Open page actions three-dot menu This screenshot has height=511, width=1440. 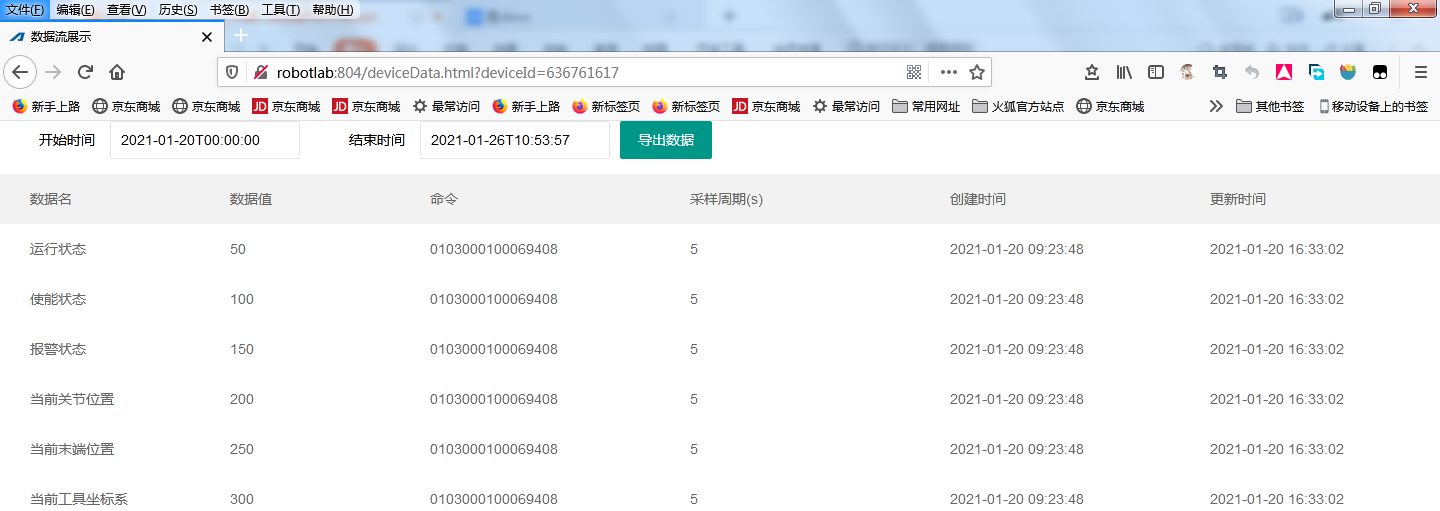pos(948,72)
